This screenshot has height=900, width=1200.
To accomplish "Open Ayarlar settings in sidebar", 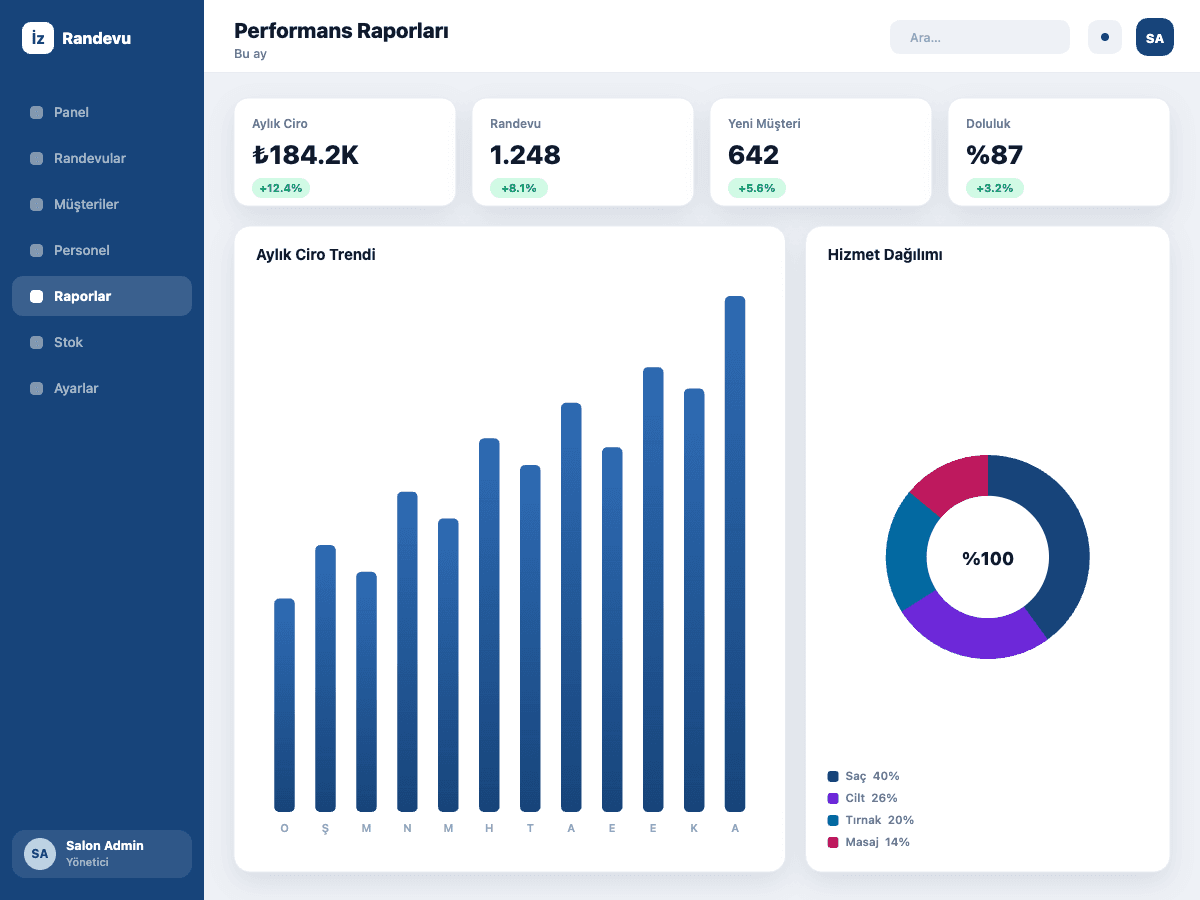I will pos(102,388).
